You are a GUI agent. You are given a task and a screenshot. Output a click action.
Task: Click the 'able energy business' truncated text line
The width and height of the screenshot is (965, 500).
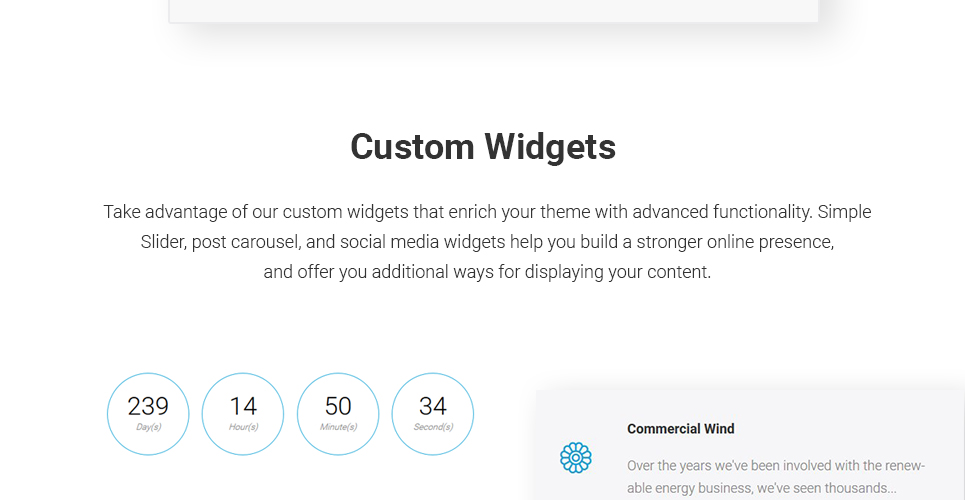(761, 488)
